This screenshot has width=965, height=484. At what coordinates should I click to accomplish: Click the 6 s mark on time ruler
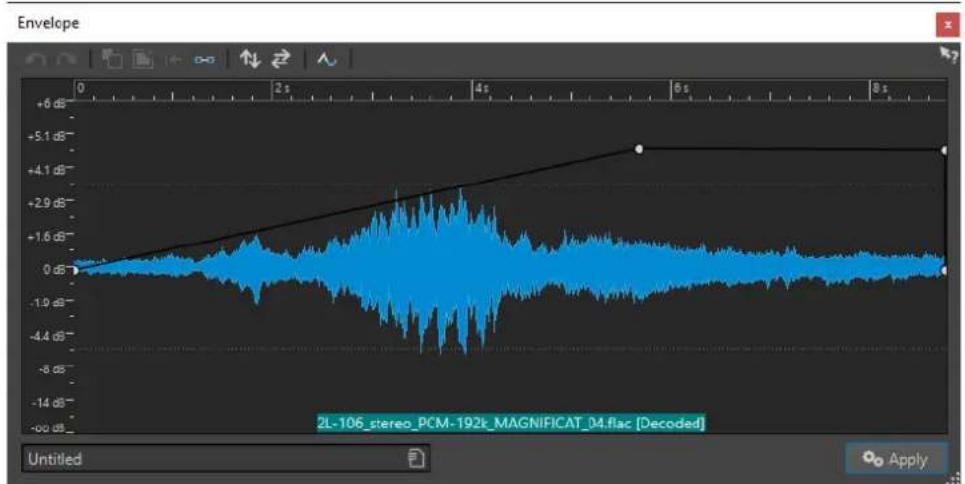click(680, 88)
